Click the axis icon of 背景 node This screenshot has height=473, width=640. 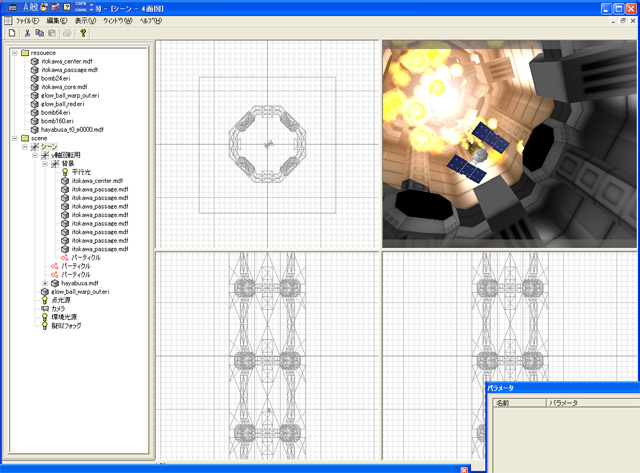click(55, 164)
